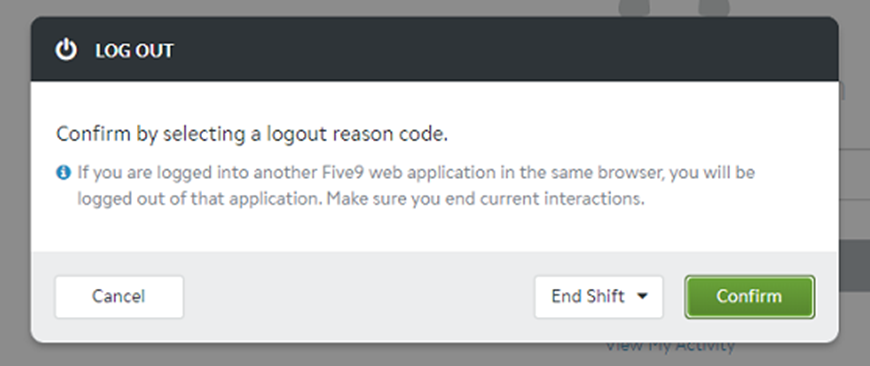Click the word 'Five9' in the info message

coord(343,172)
